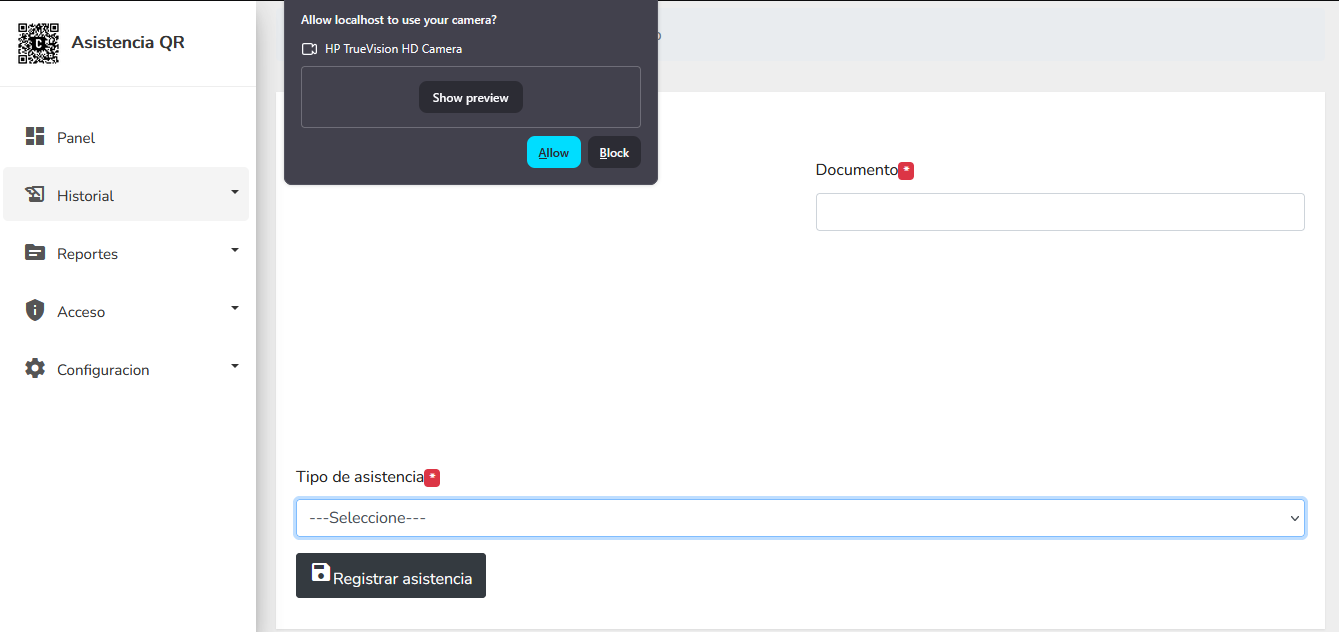This screenshot has height=632, width=1339.
Task: Click the Historial sidebar icon
Action: tap(35, 195)
